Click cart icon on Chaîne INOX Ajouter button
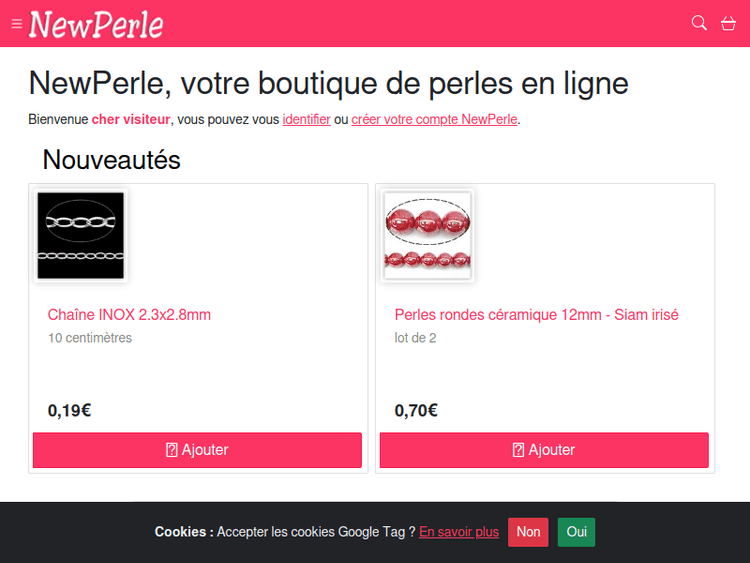 (x=171, y=450)
